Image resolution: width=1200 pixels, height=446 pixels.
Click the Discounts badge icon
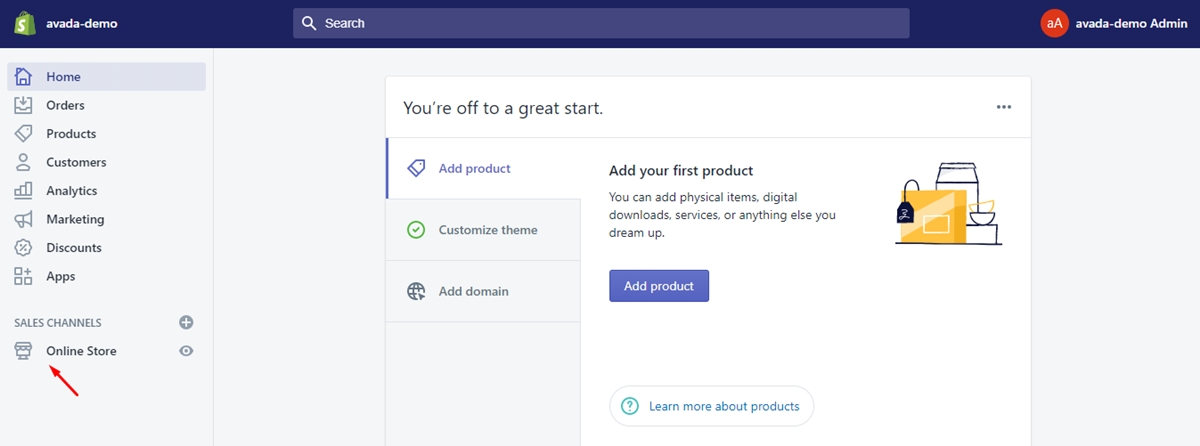(x=24, y=247)
